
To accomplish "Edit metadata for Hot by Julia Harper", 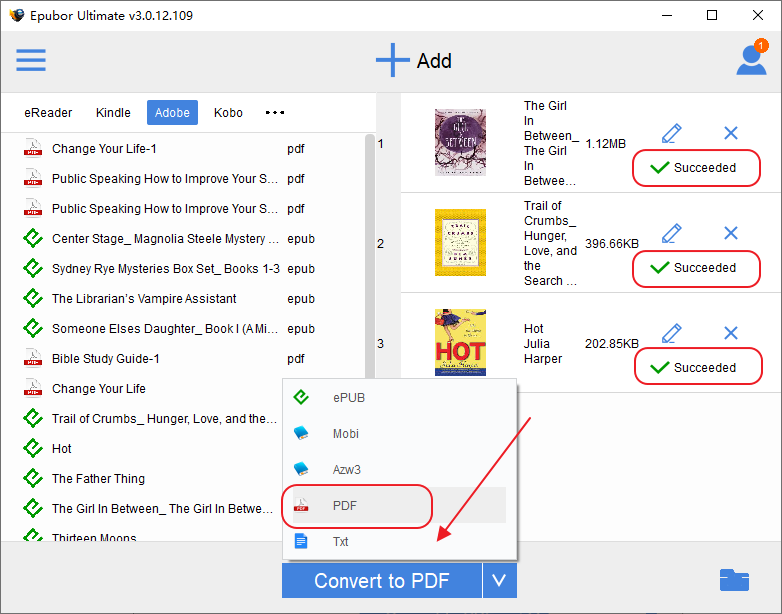I will [x=672, y=333].
